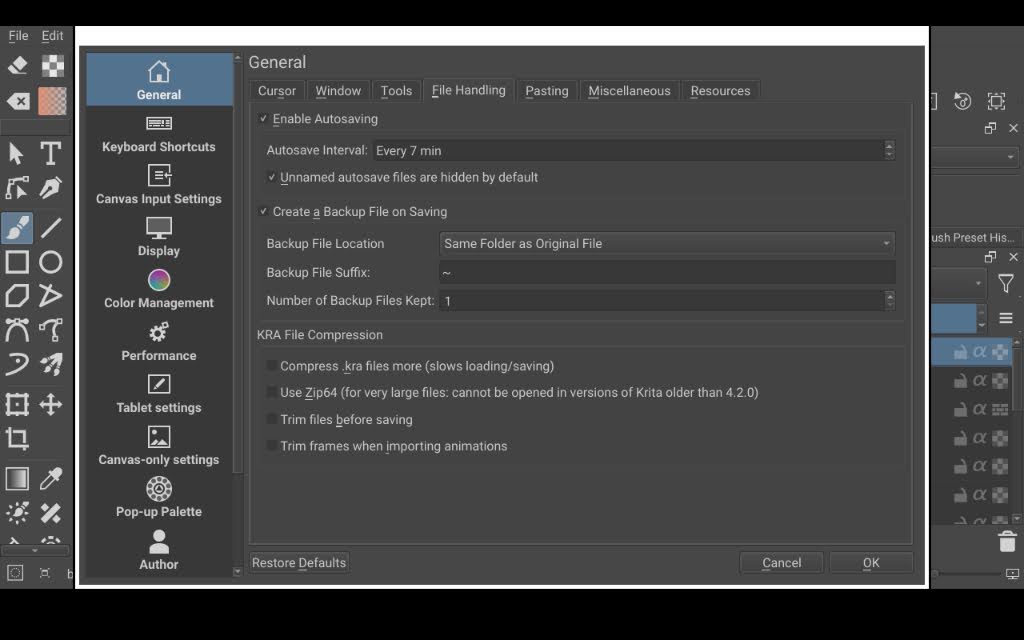
Task: Toggle Unnamed autosave files hidden checkbox
Action: (x=272, y=177)
